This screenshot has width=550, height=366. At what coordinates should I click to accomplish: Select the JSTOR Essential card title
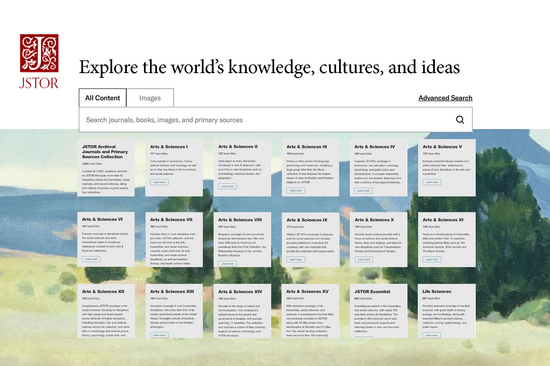click(x=372, y=291)
